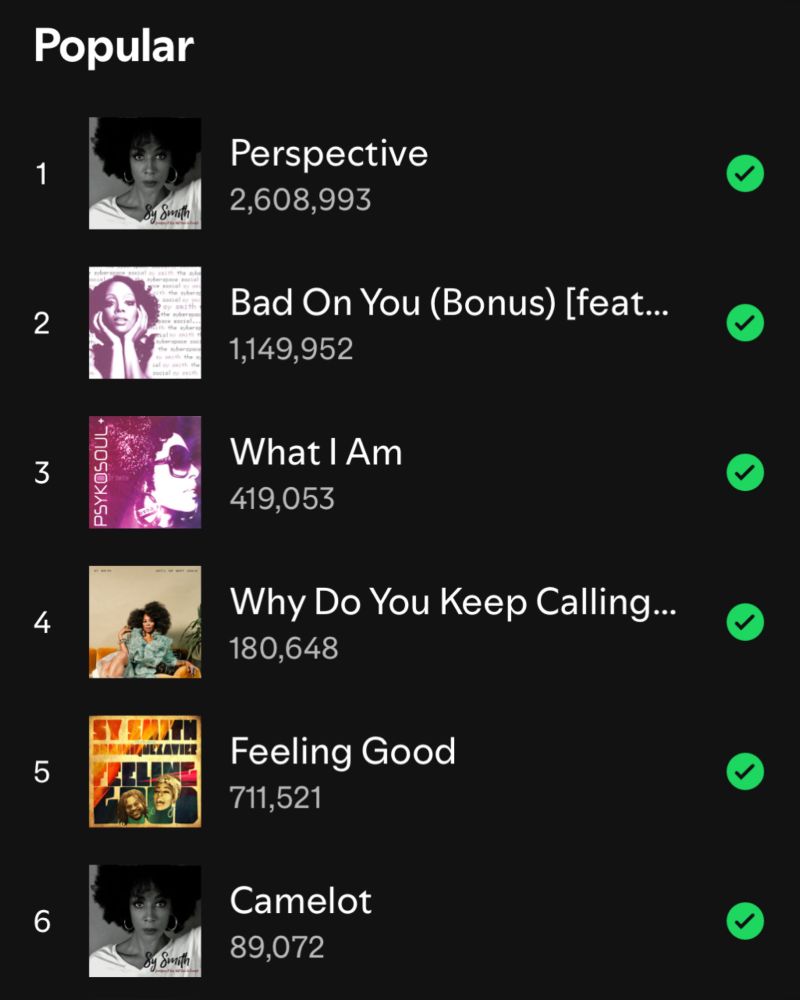
Task: Play the song Perspective
Action: click(x=329, y=154)
